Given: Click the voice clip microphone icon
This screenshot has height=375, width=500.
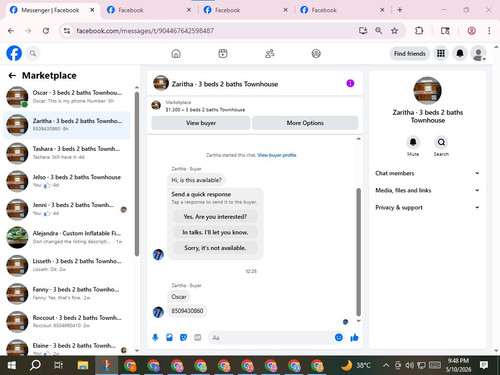Looking at the screenshot, I should coord(155,338).
